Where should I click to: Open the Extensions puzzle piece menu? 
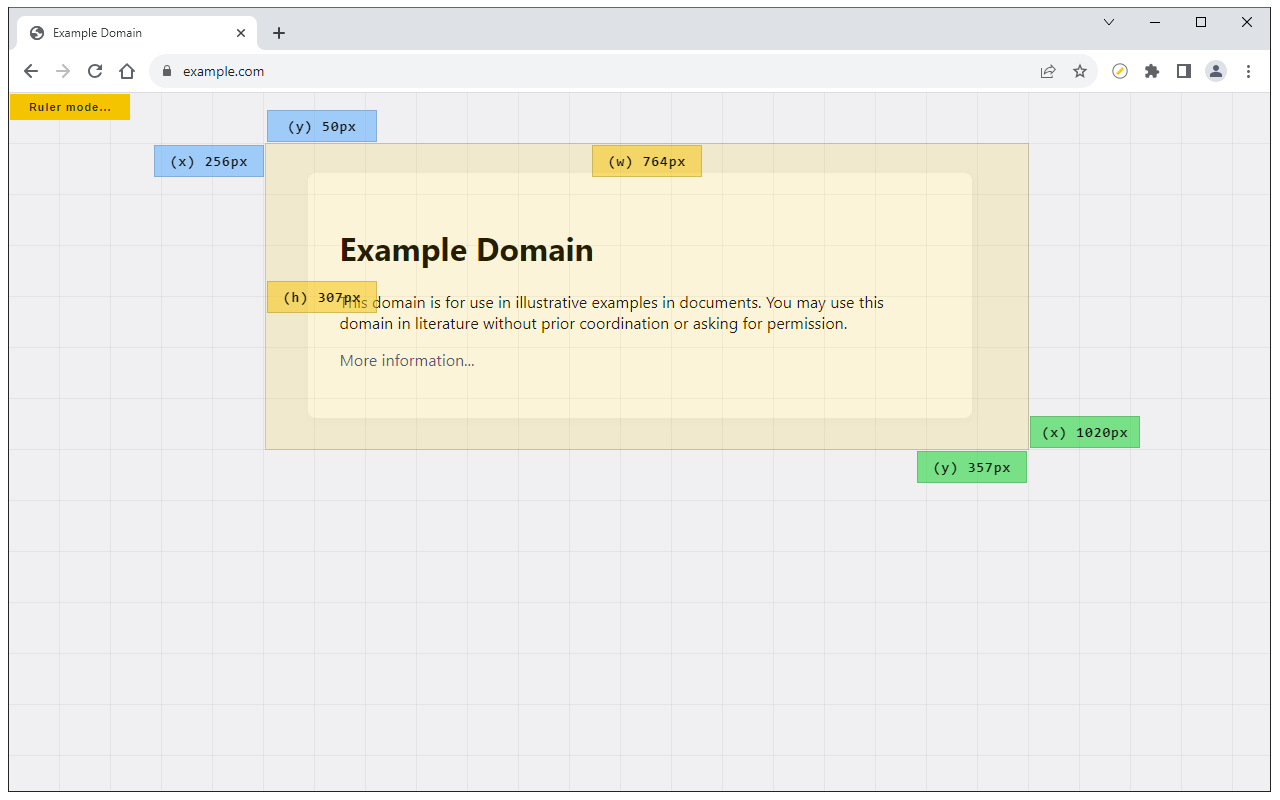click(x=1152, y=71)
